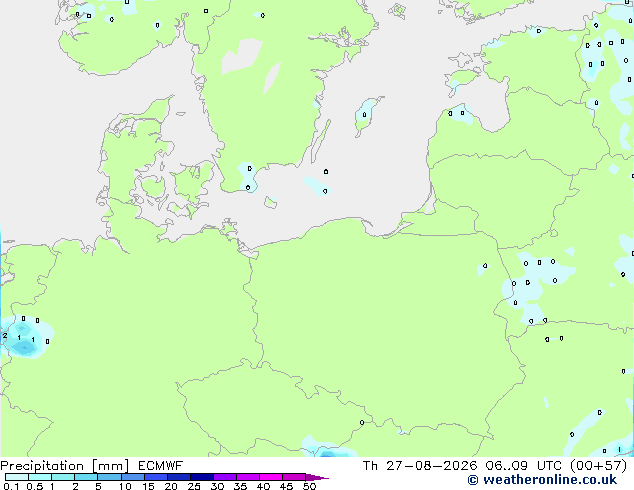Click the "(00+57)" forecast offset text

pos(598,466)
